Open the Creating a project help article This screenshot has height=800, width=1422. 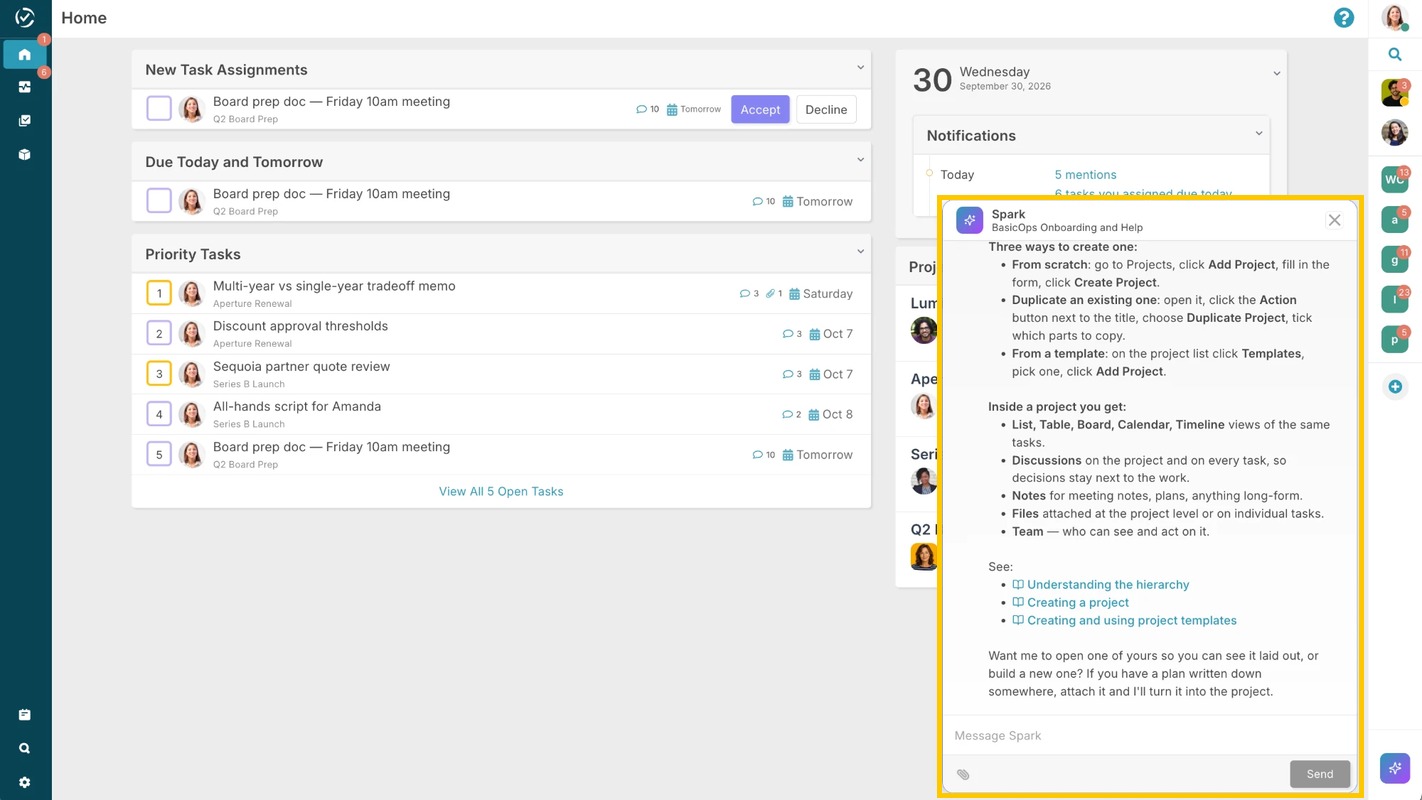pos(1078,603)
